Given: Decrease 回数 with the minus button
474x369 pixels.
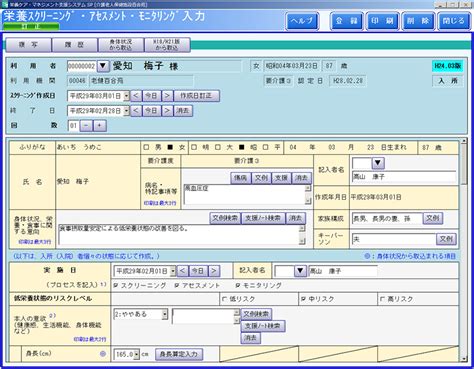Looking at the screenshot, I should point(86,126).
